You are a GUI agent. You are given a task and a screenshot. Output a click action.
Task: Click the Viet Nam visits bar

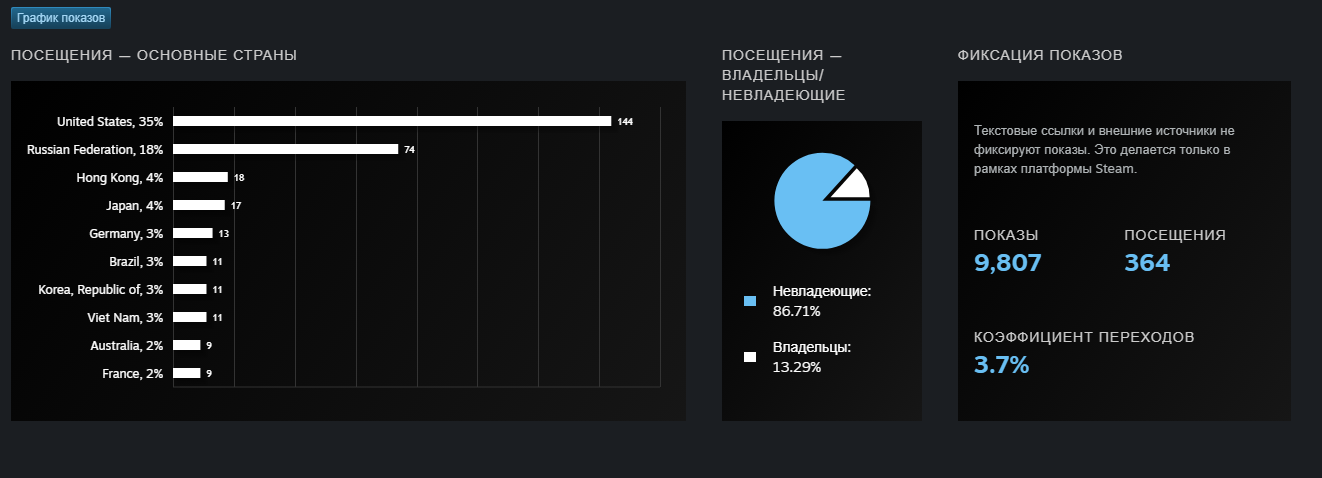[x=190, y=317]
